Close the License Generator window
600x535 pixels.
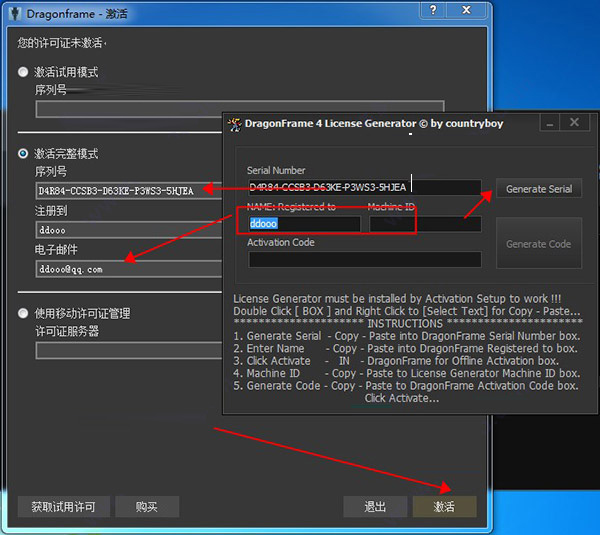574,123
